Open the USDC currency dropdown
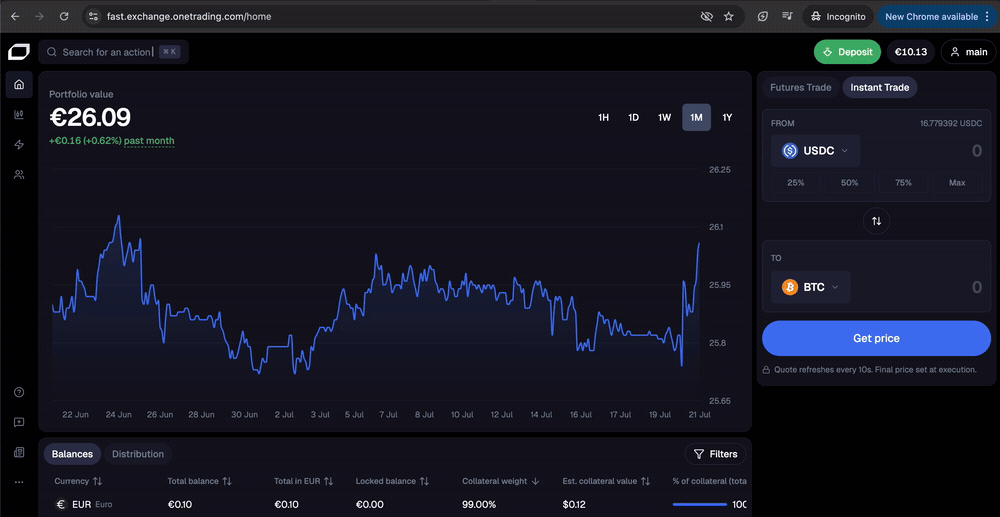The image size is (1000, 517). [815, 151]
